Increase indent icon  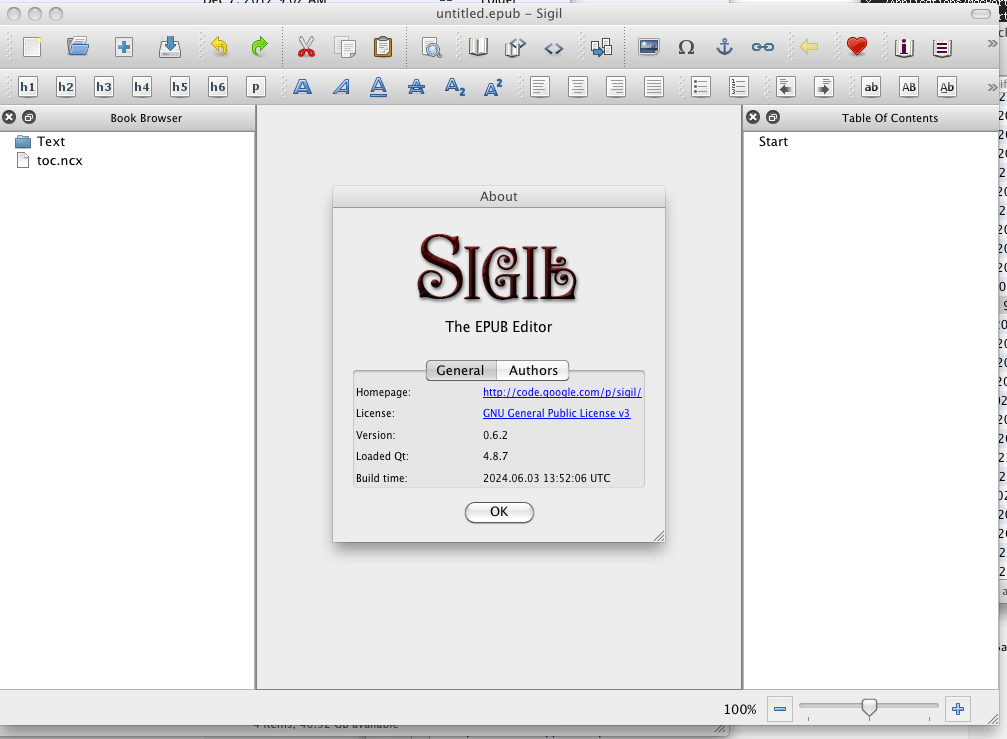click(824, 87)
